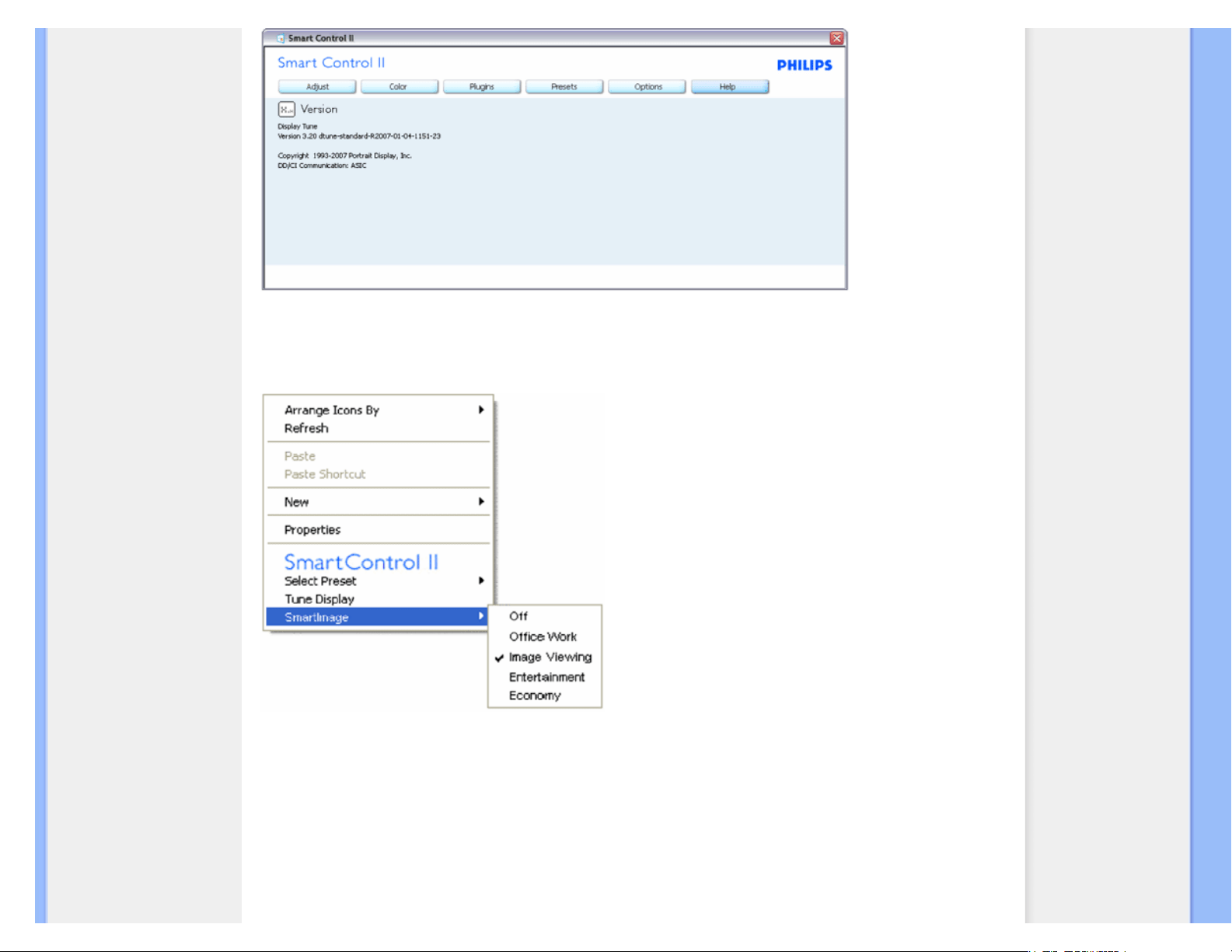Click the Copyright 1993-2007 Portrait Display text
The width and height of the screenshot is (1232, 952).
(345, 155)
